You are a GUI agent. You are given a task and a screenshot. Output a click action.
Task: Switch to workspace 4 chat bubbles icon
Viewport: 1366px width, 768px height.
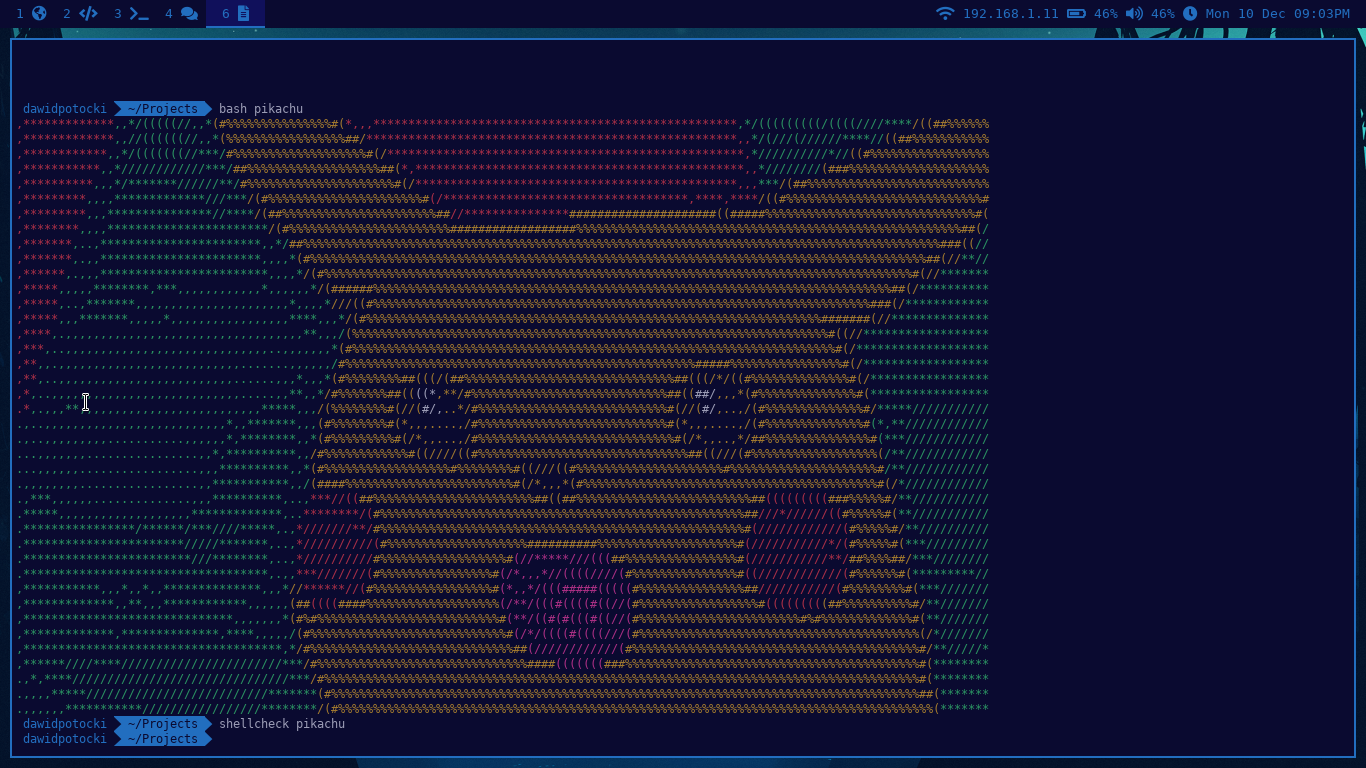tap(189, 14)
